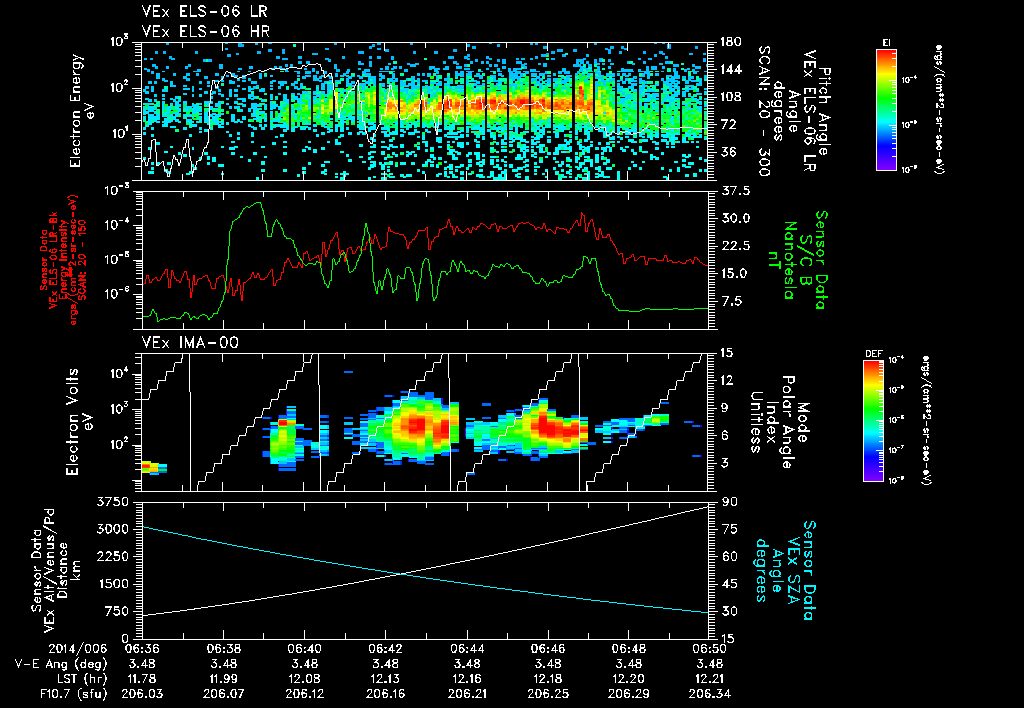Click the F10.7 value 206.25
1024x708 pixels.
(x=547, y=694)
